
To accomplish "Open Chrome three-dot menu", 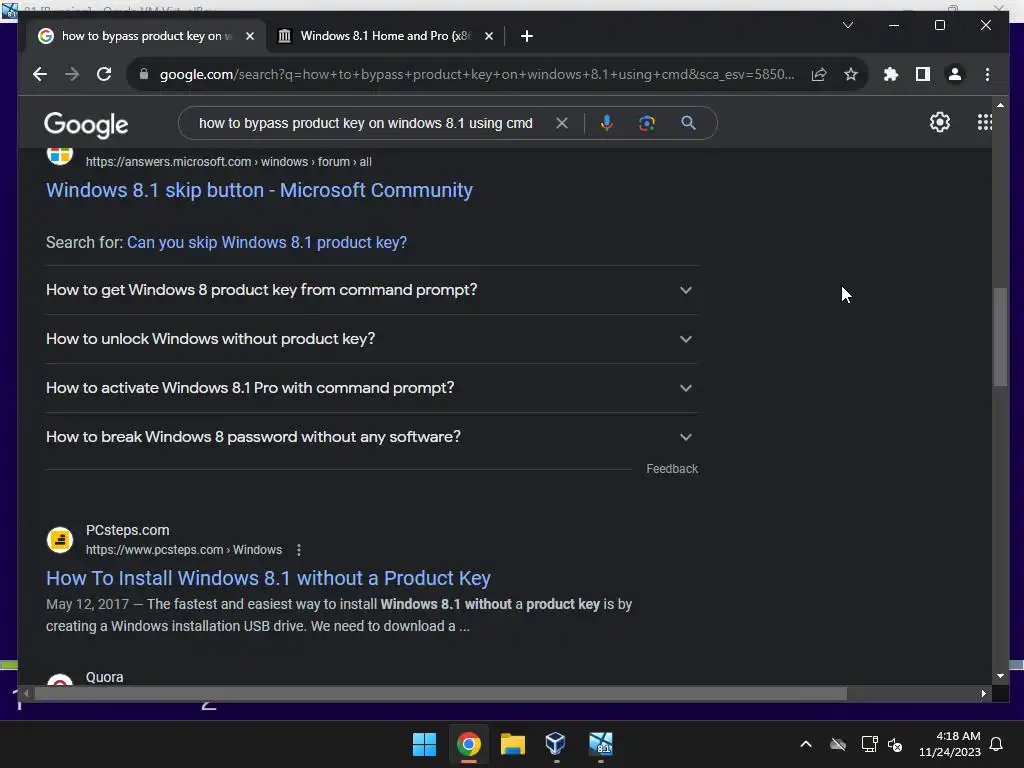I will (x=987, y=74).
